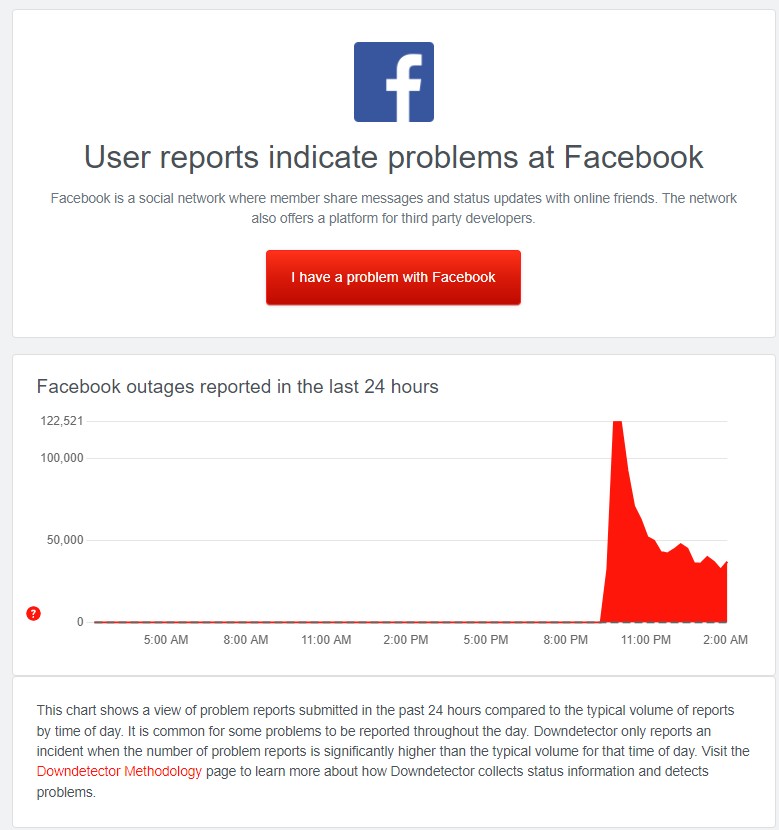The width and height of the screenshot is (779, 830).
Task: Select the 11:00 PM label on chart axis
Action: pyautogui.click(x=646, y=639)
